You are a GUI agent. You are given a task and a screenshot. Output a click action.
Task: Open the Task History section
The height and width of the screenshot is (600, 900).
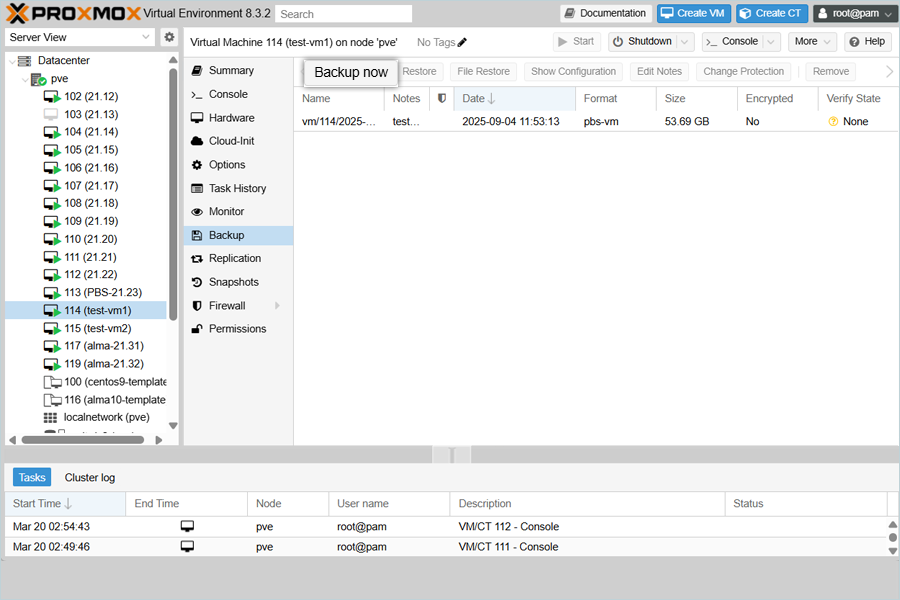point(237,188)
